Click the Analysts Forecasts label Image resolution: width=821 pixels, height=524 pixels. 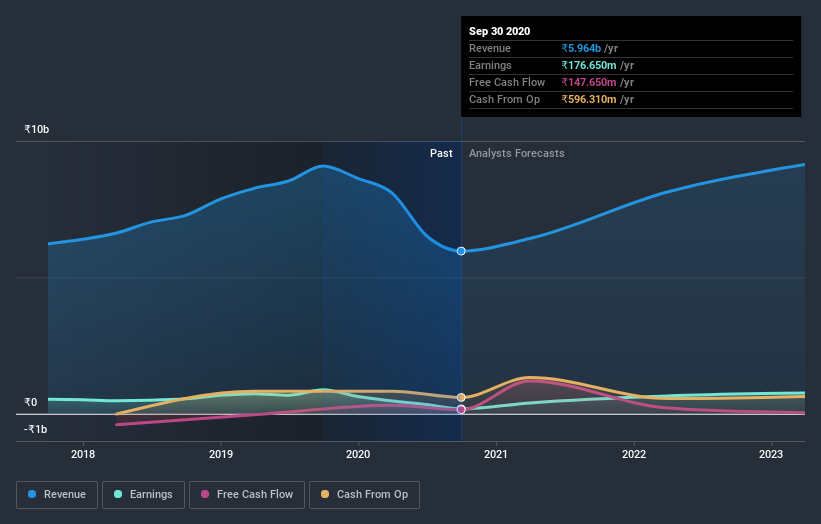[517, 153]
